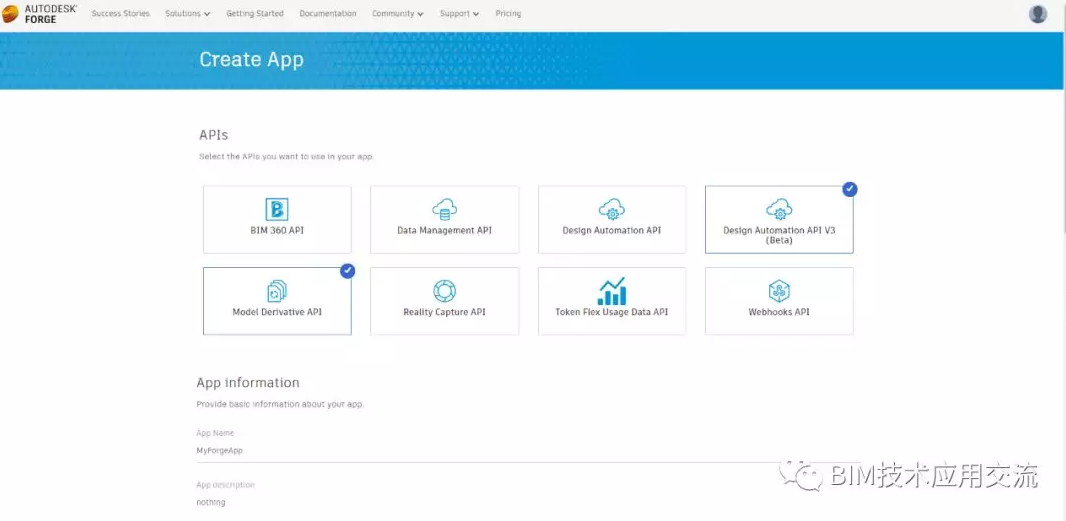Open the Getting Started link

coord(254,14)
